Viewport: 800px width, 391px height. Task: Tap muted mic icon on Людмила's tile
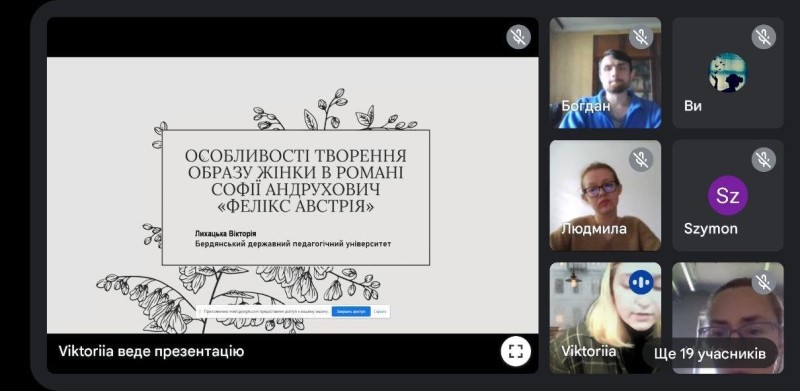(x=641, y=159)
